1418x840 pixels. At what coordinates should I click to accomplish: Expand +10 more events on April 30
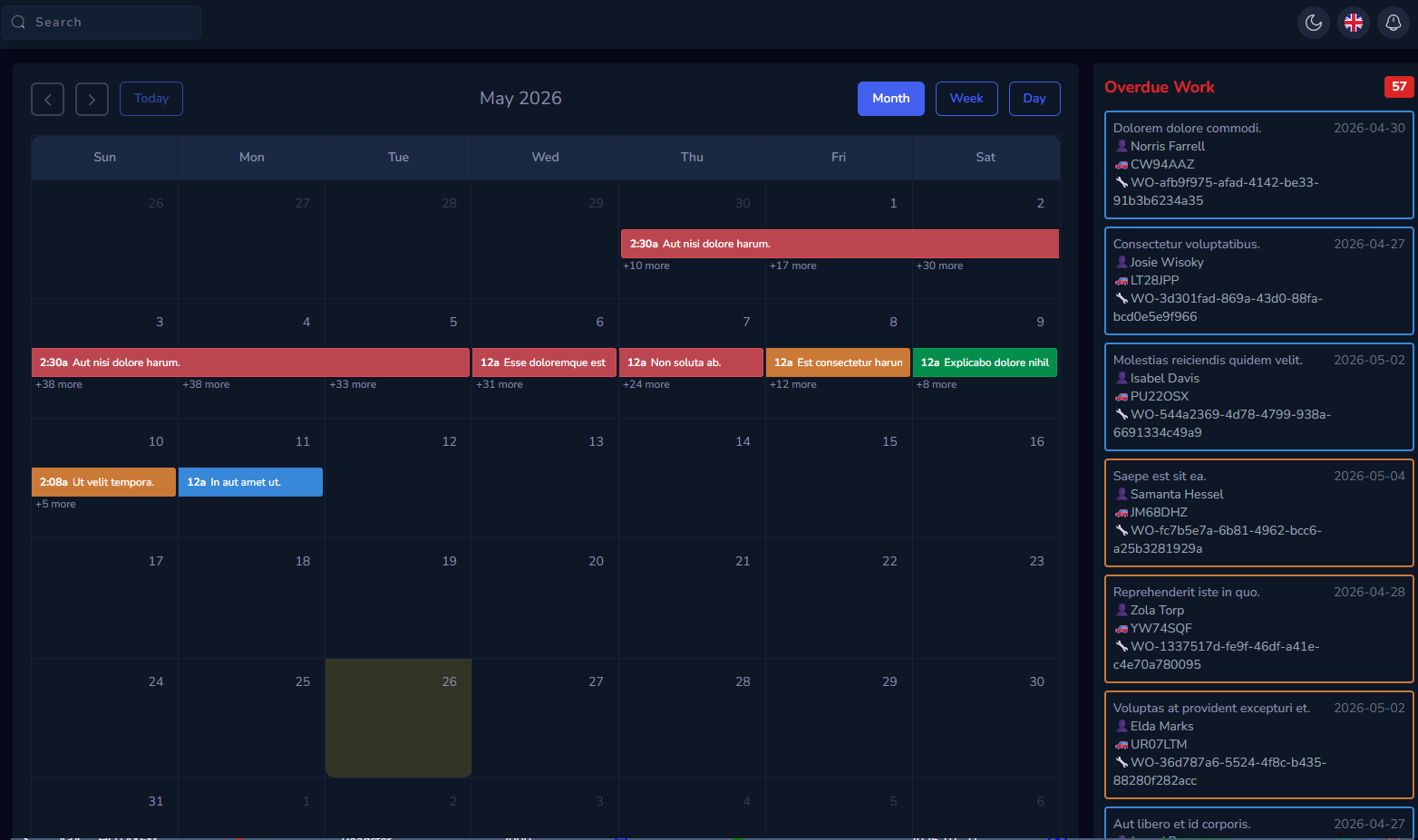coord(646,266)
